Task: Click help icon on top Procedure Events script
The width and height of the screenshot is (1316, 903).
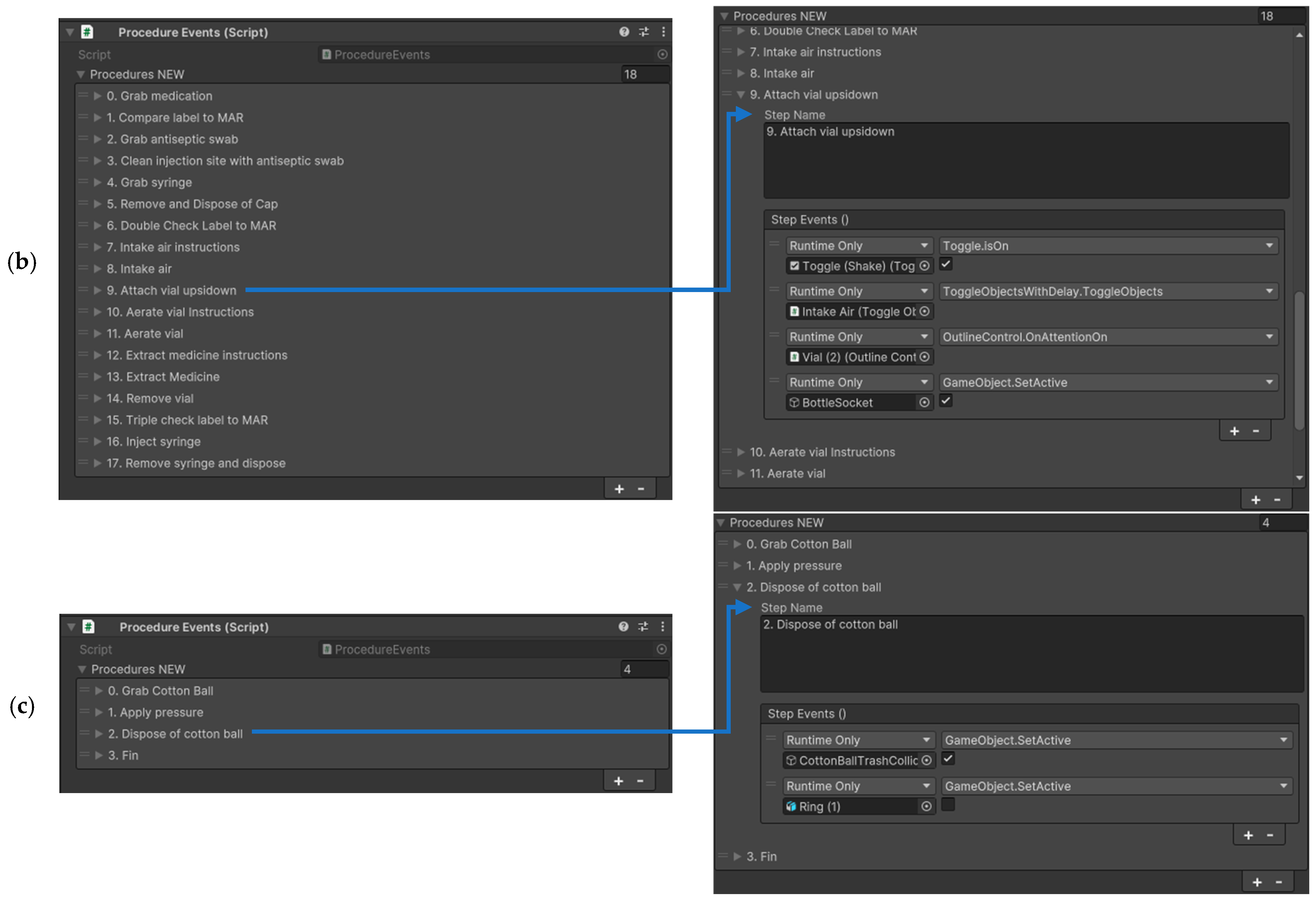Action: 623,32
